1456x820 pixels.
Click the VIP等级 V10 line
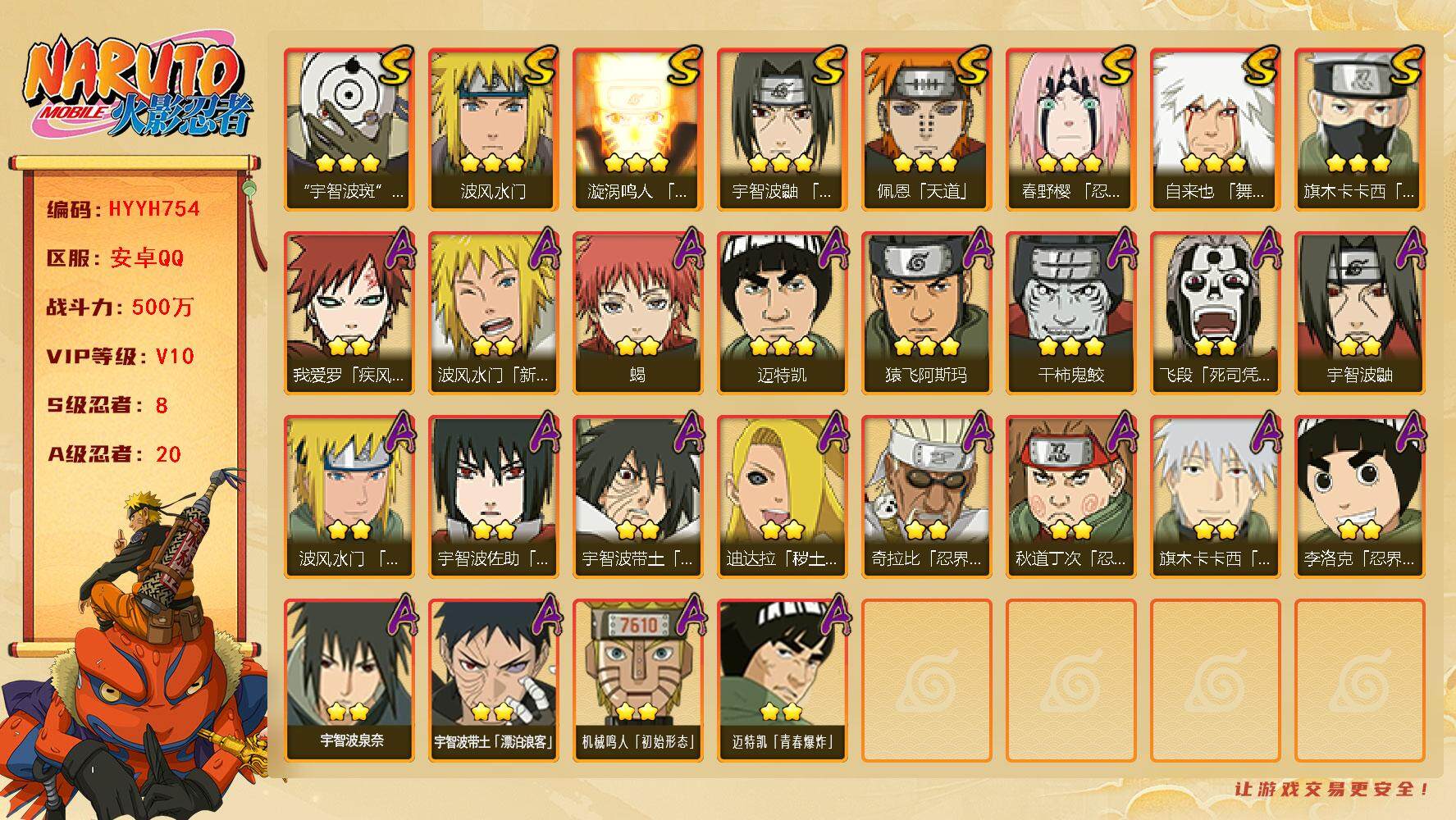pyautogui.click(x=121, y=357)
